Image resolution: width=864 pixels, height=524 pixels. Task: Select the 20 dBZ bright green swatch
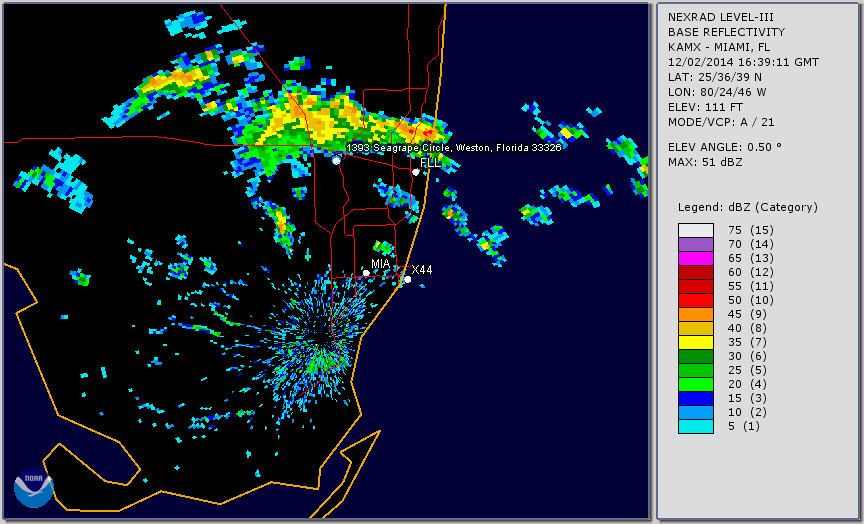tap(695, 385)
